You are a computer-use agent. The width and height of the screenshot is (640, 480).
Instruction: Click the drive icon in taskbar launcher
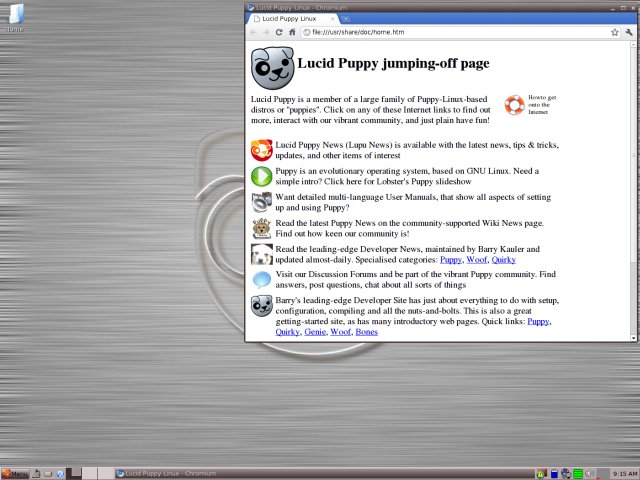click(x=48, y=474)
